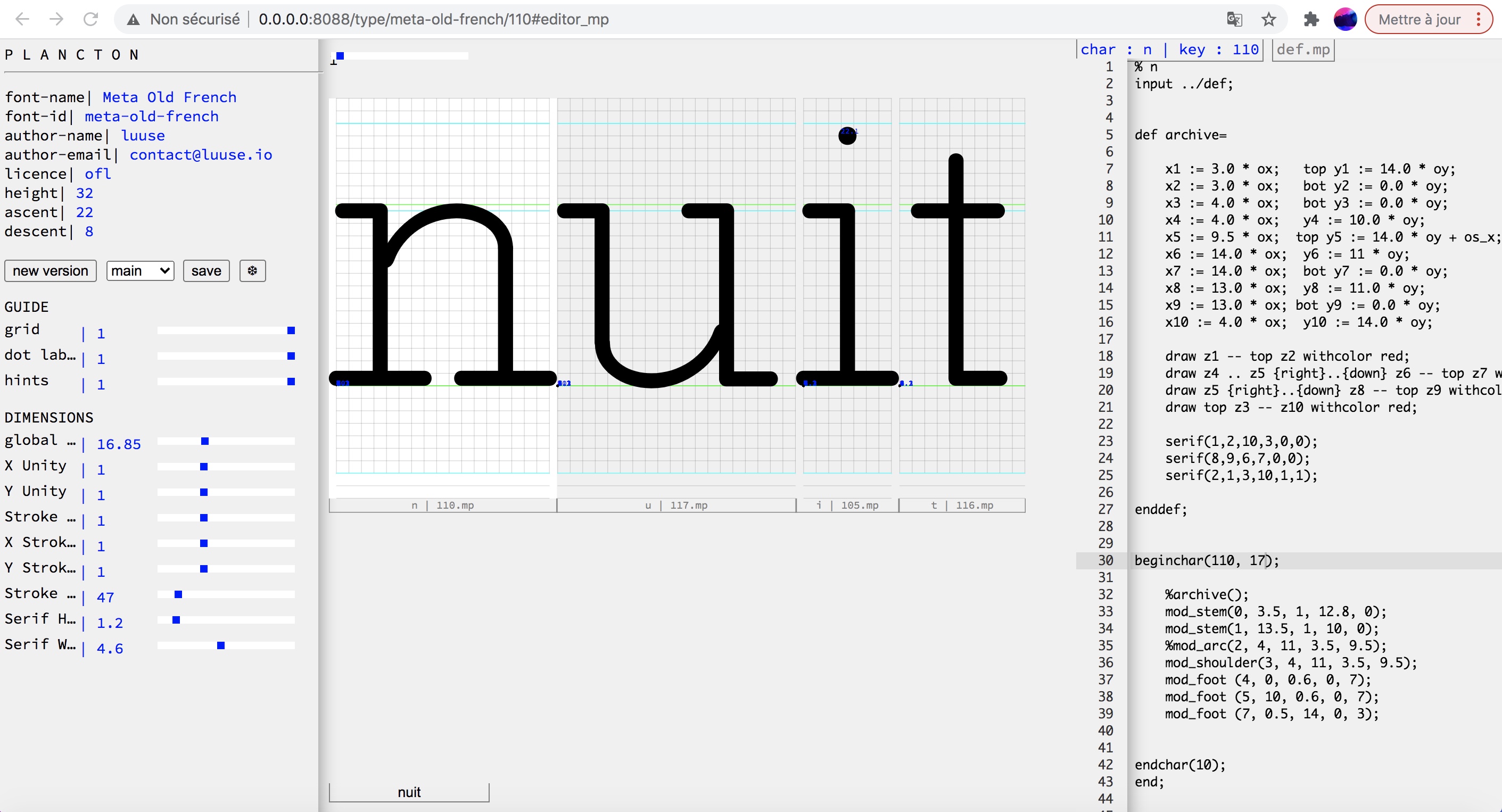Open the extensions puzzle icon
1502x812 pixels.
click(x=1311, y=19)
